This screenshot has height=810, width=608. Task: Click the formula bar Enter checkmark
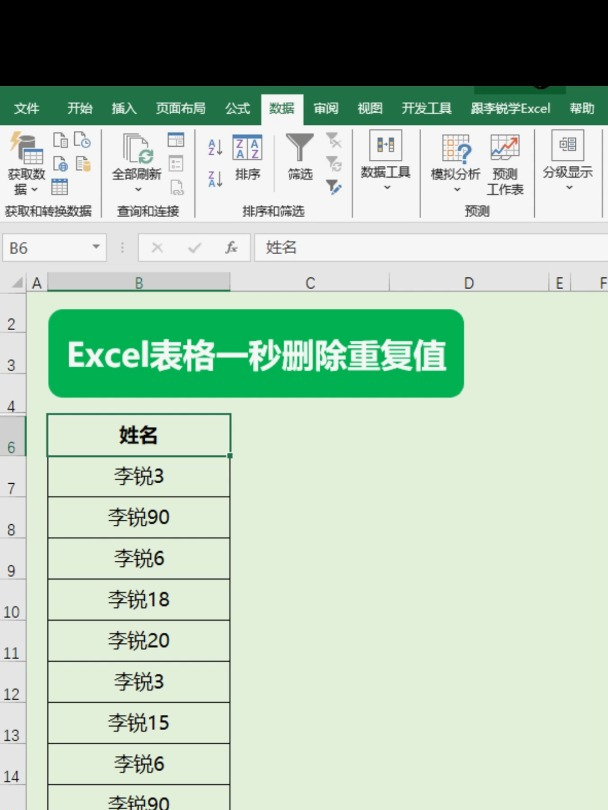tap(194, 248)
